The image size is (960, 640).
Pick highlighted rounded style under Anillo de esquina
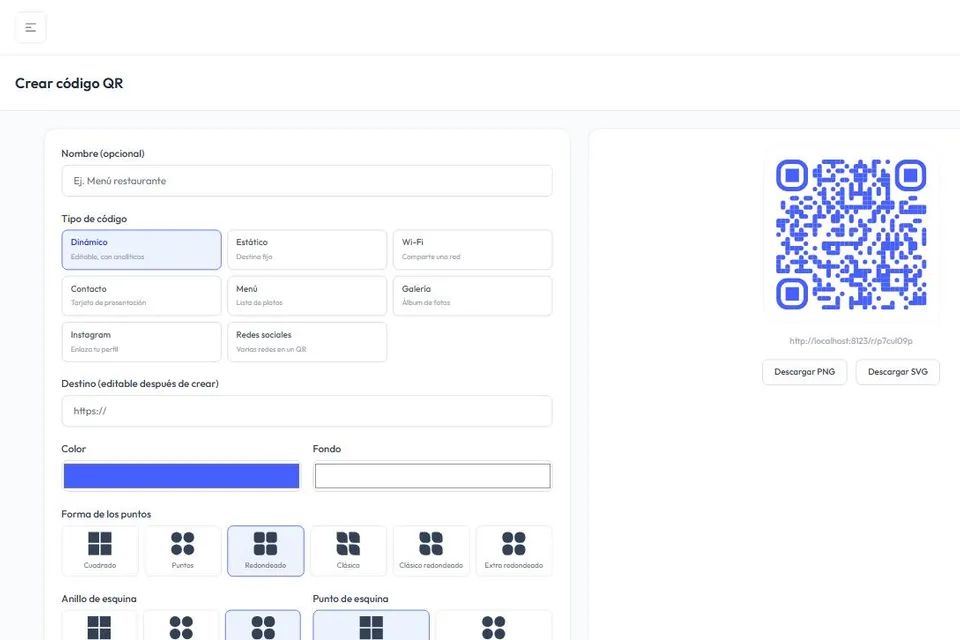263,625
